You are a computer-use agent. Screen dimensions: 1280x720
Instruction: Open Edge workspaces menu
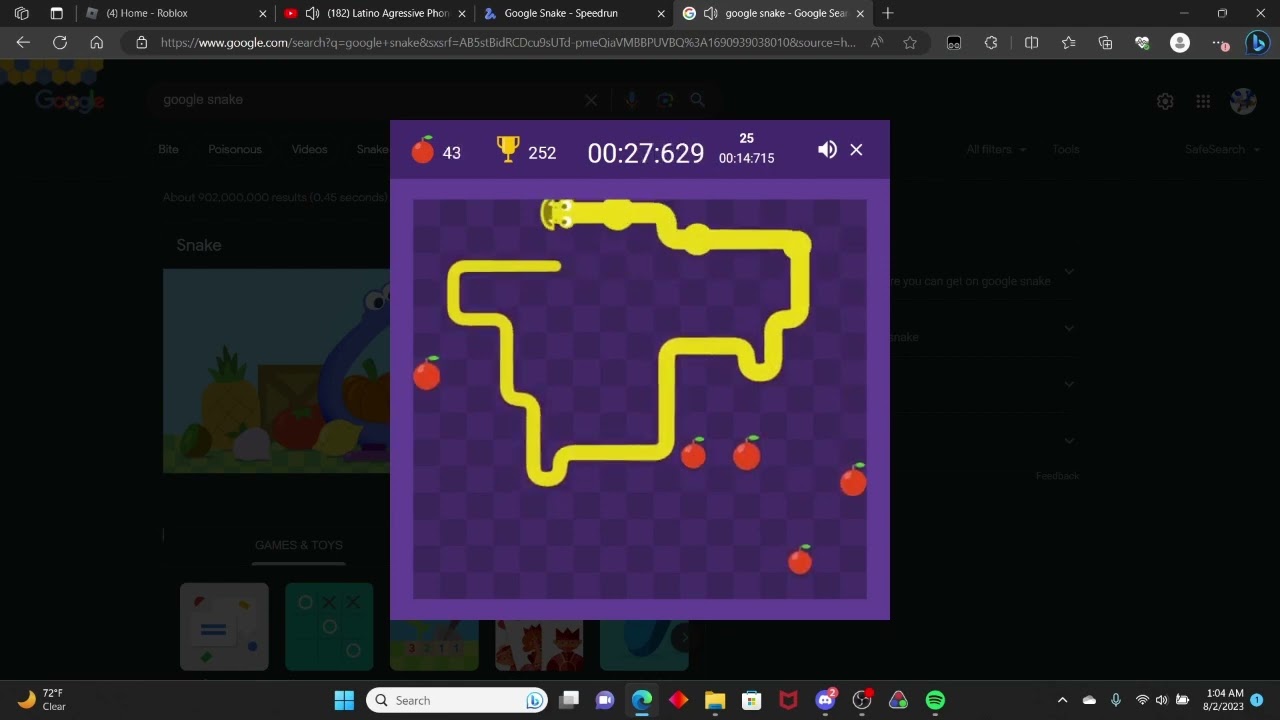22,13
